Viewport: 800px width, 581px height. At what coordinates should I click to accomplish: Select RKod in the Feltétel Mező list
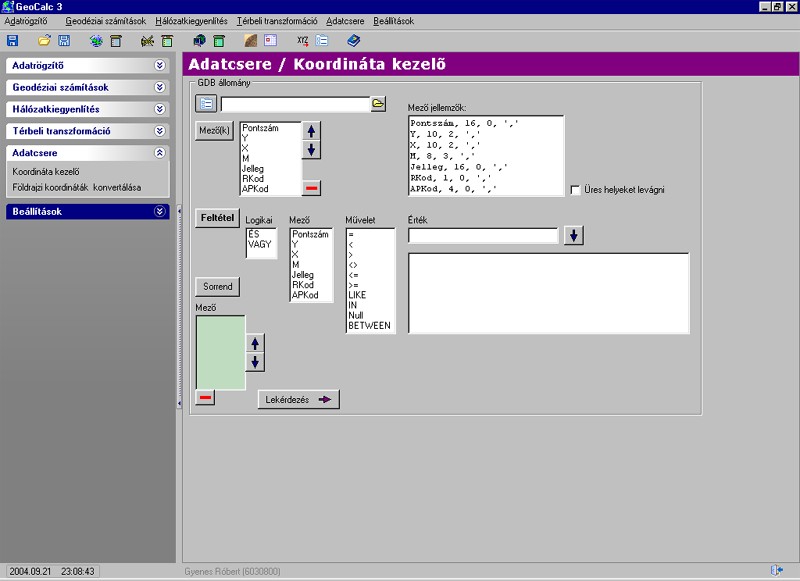click(303, 285)
